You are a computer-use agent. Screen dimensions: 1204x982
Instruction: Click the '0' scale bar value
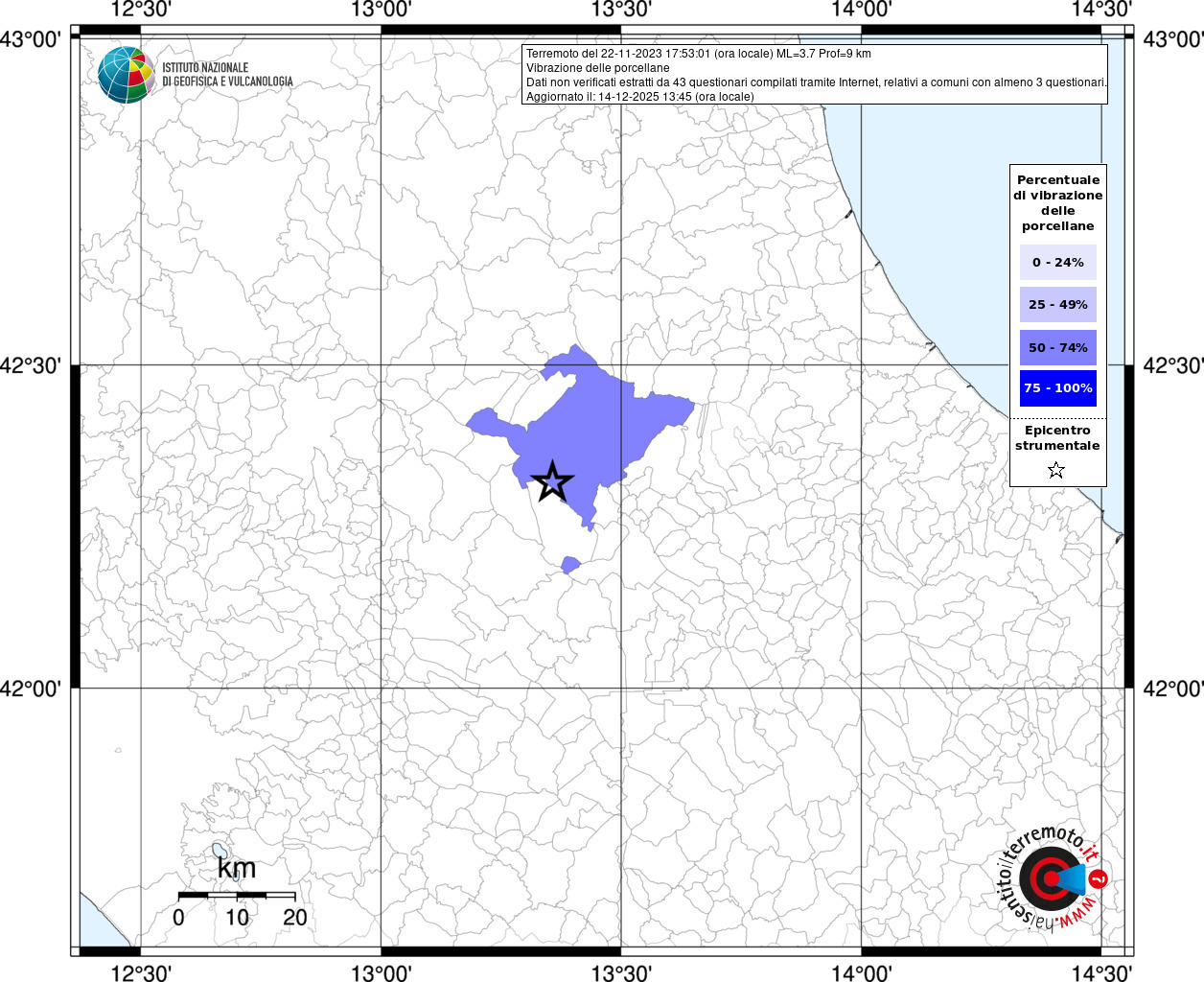pyautogui.click(x=179, y=917)
